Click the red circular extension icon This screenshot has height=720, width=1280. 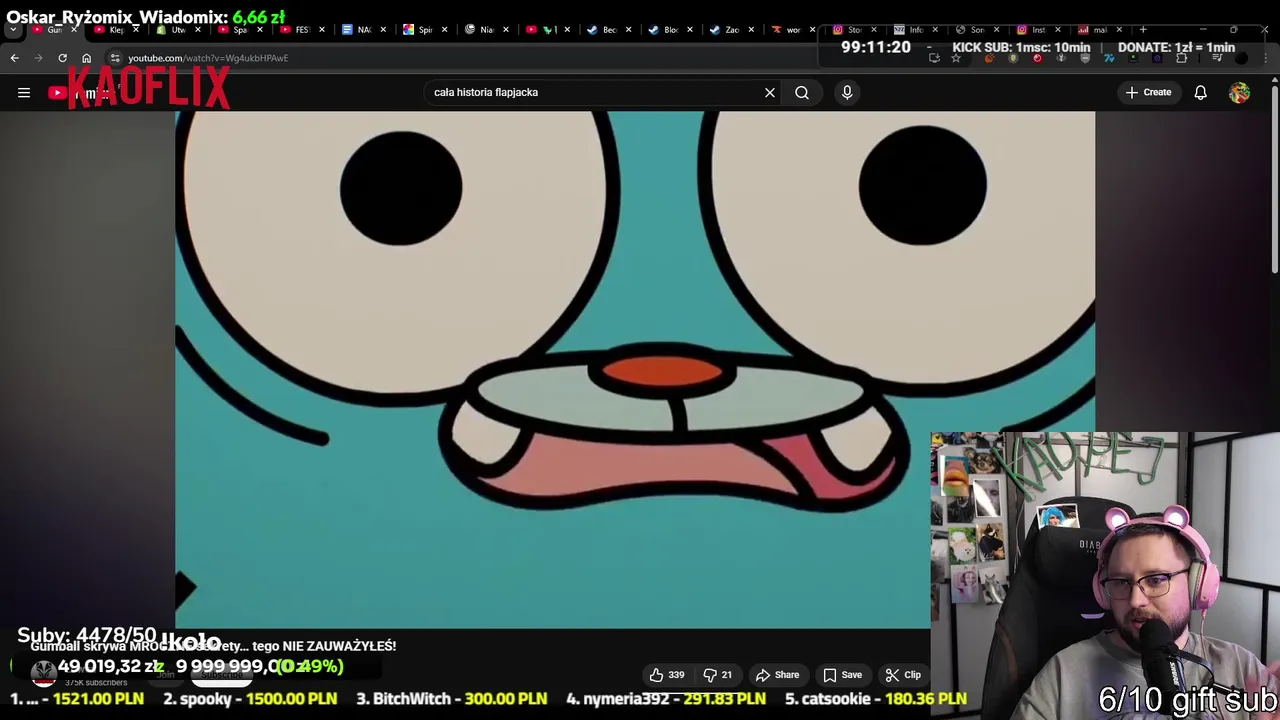[x=1037, y=58]
